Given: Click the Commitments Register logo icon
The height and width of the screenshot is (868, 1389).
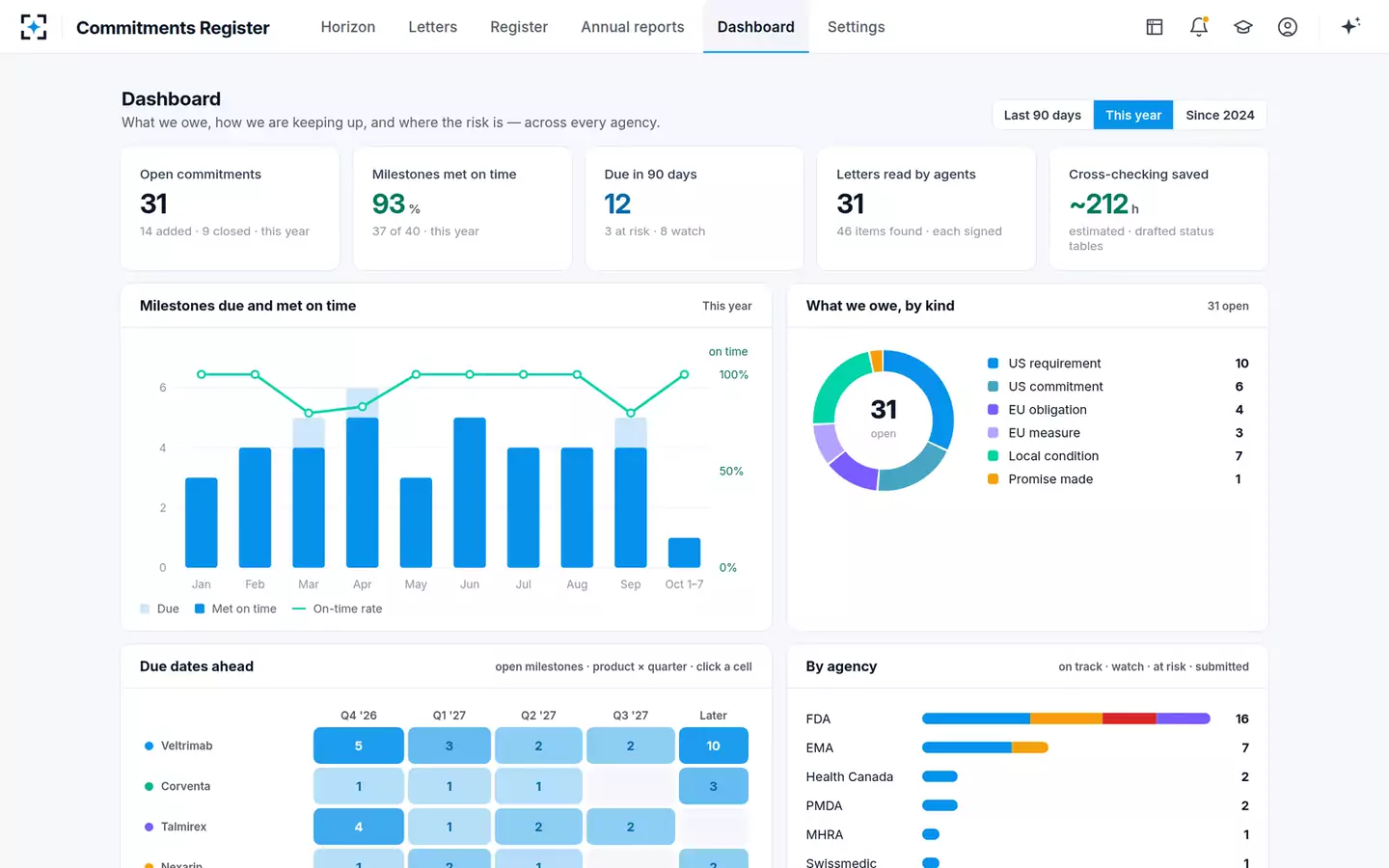Looking at the screenshot, I should (x=34, y=27).
